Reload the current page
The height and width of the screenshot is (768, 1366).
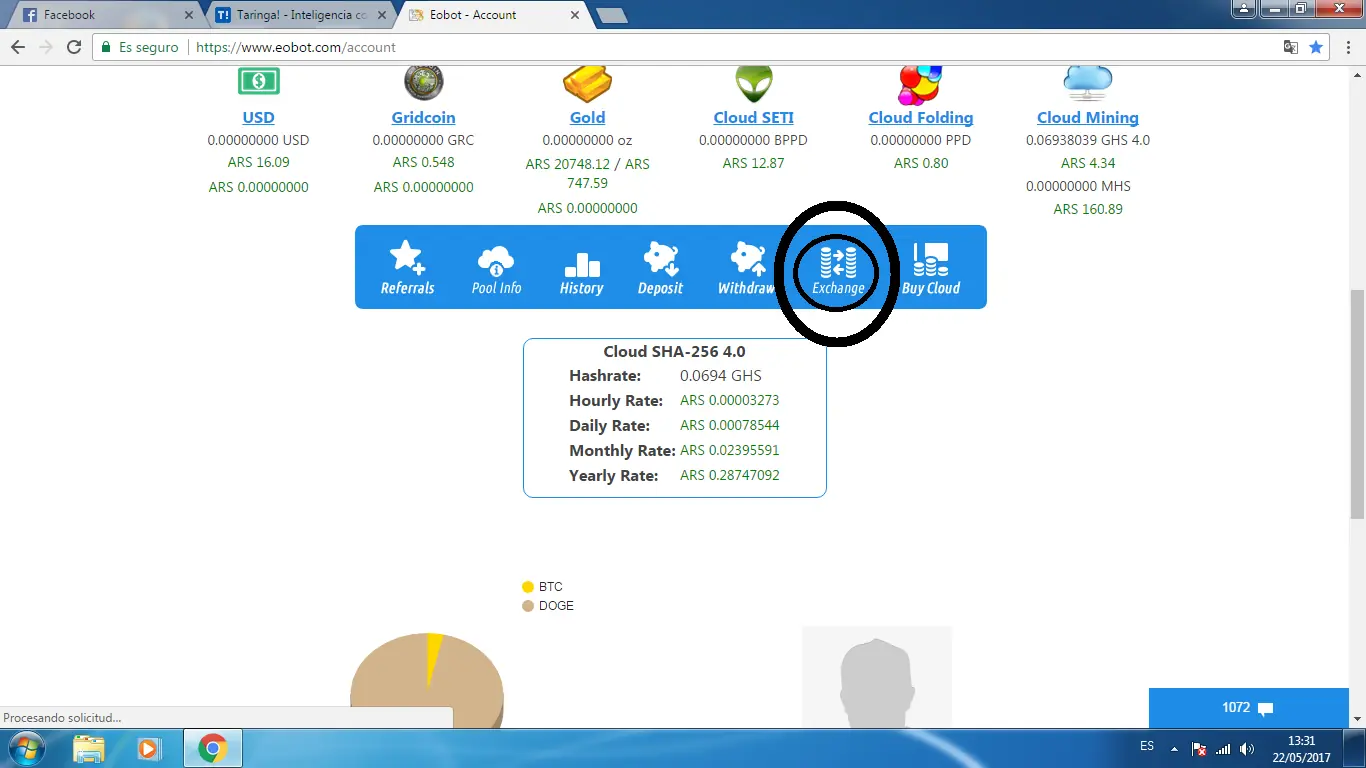[74, 47]
